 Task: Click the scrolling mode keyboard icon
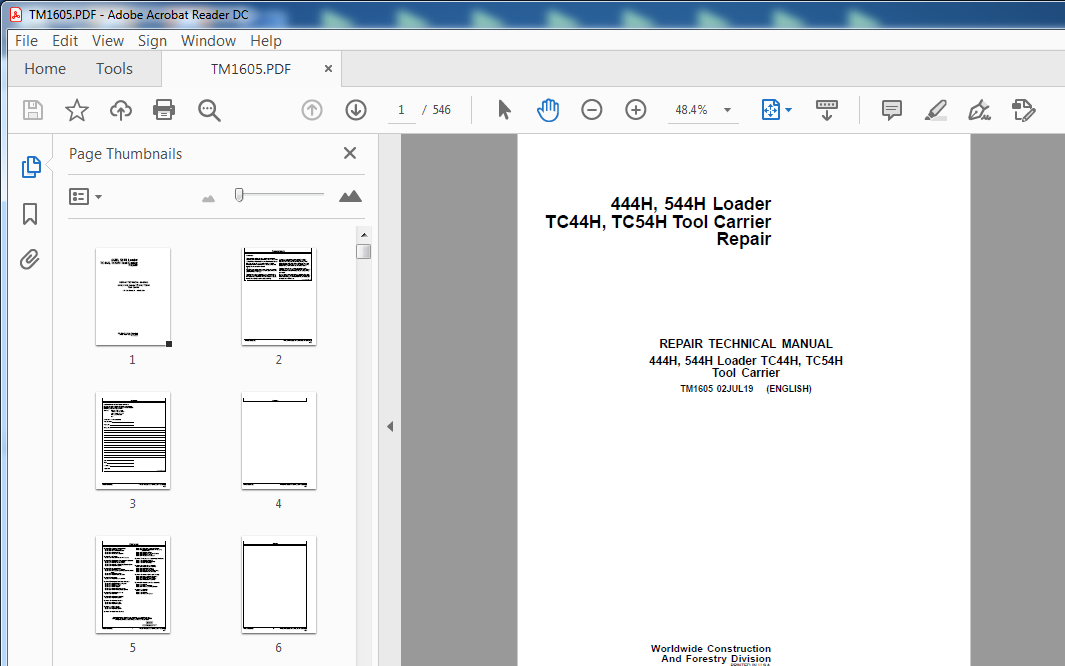(x=827, y=110)
